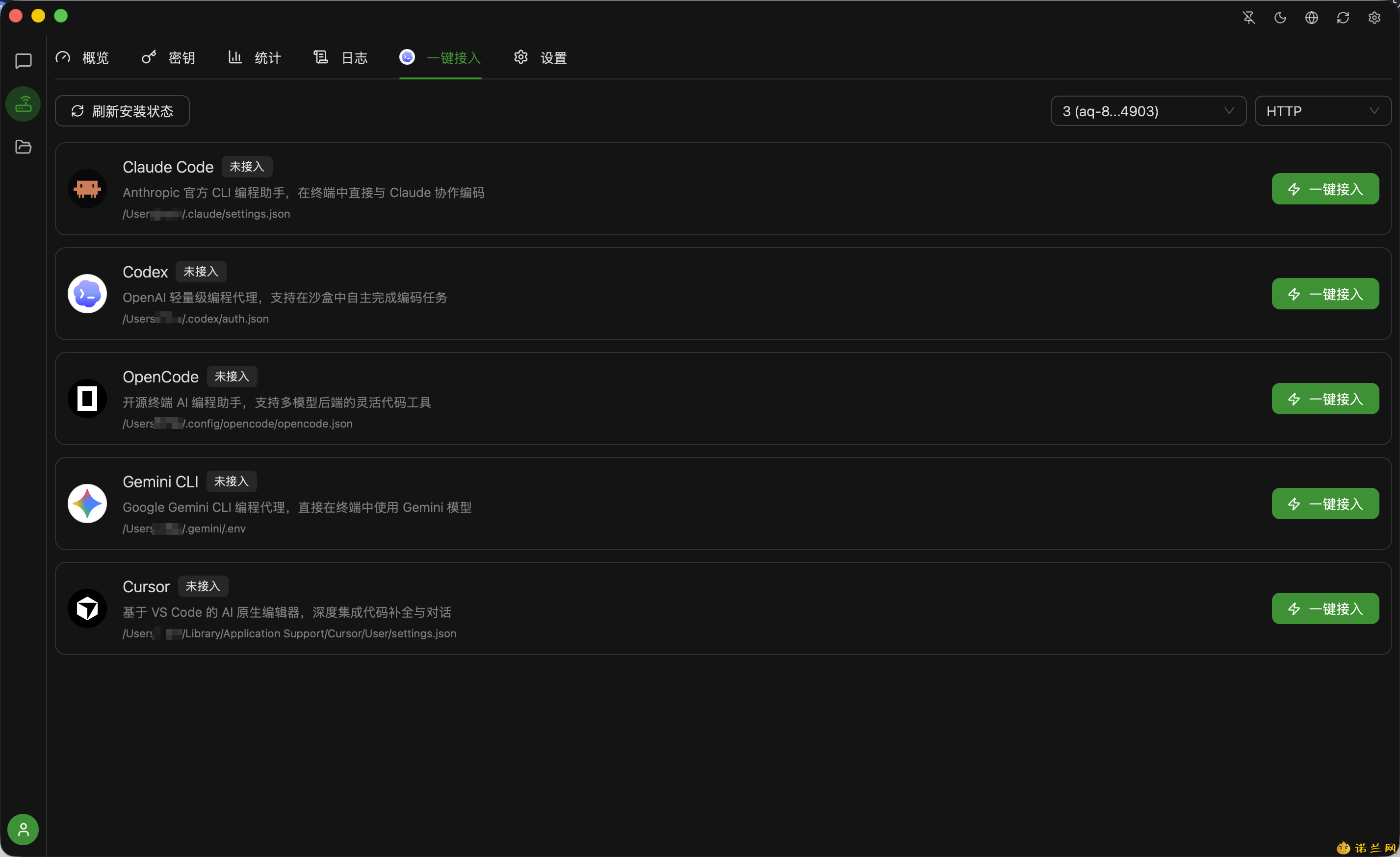Click the Gemini CLI logo icon
This screenshot has width=1400, height=857.
coord(87,504)
